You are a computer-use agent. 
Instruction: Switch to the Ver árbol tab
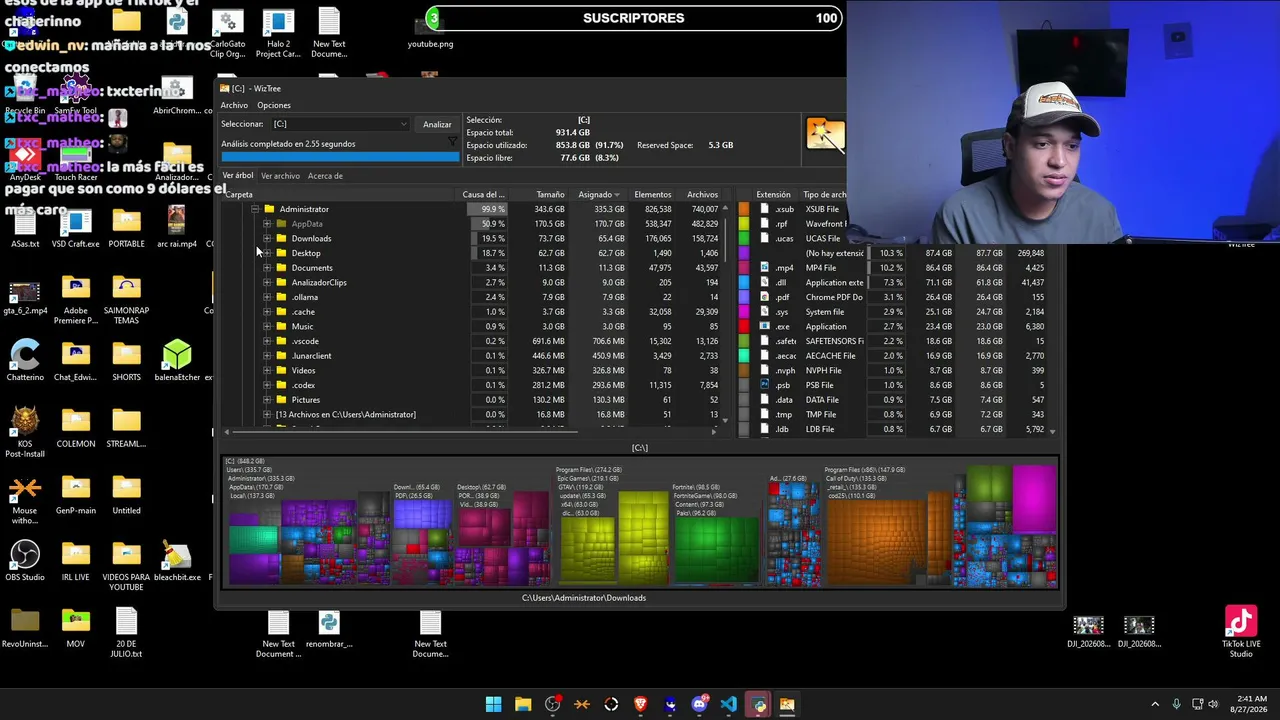tap(238, 176)
